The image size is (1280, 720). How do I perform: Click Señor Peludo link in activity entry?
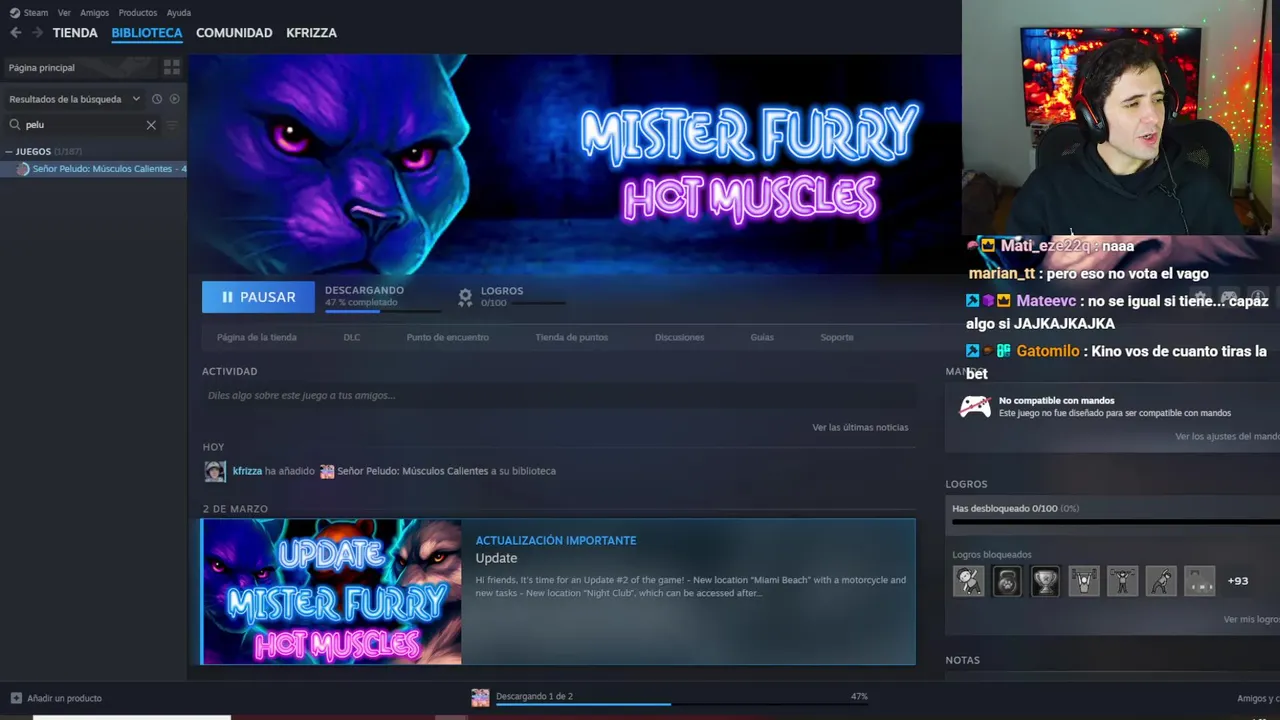[x=412, y=471]
